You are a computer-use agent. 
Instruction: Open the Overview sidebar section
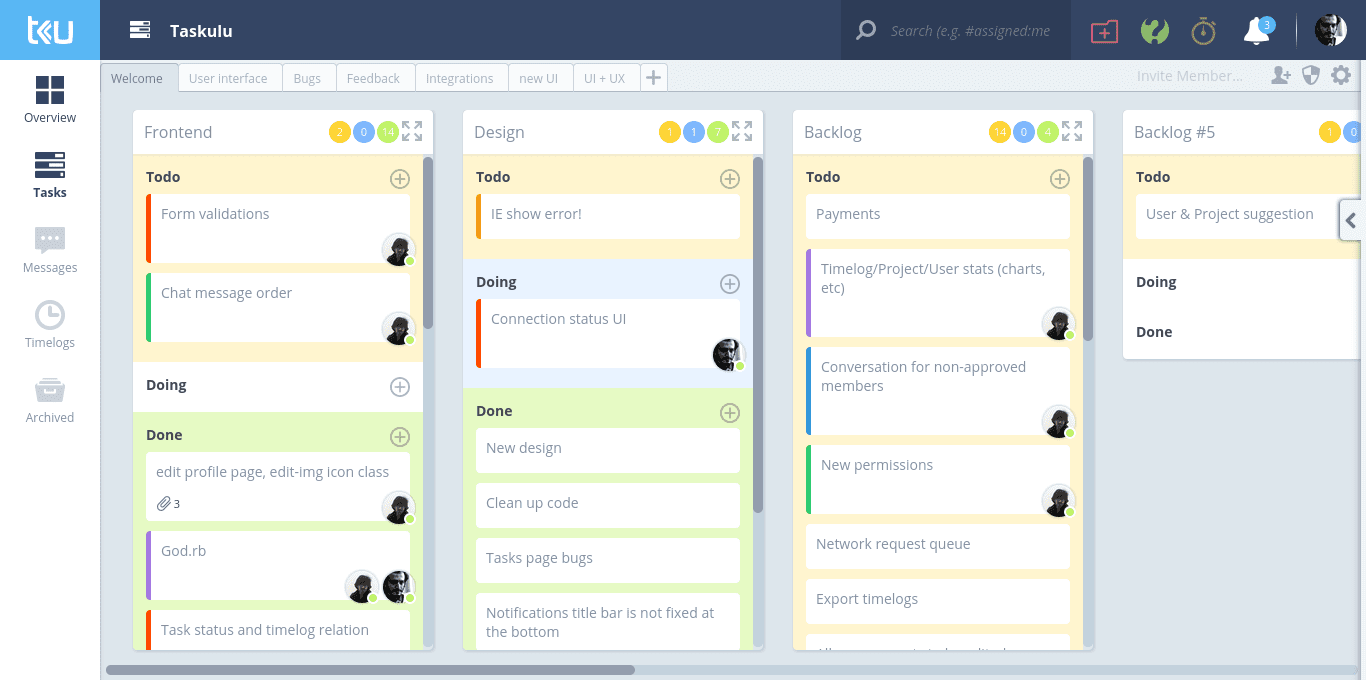[50, 100]
